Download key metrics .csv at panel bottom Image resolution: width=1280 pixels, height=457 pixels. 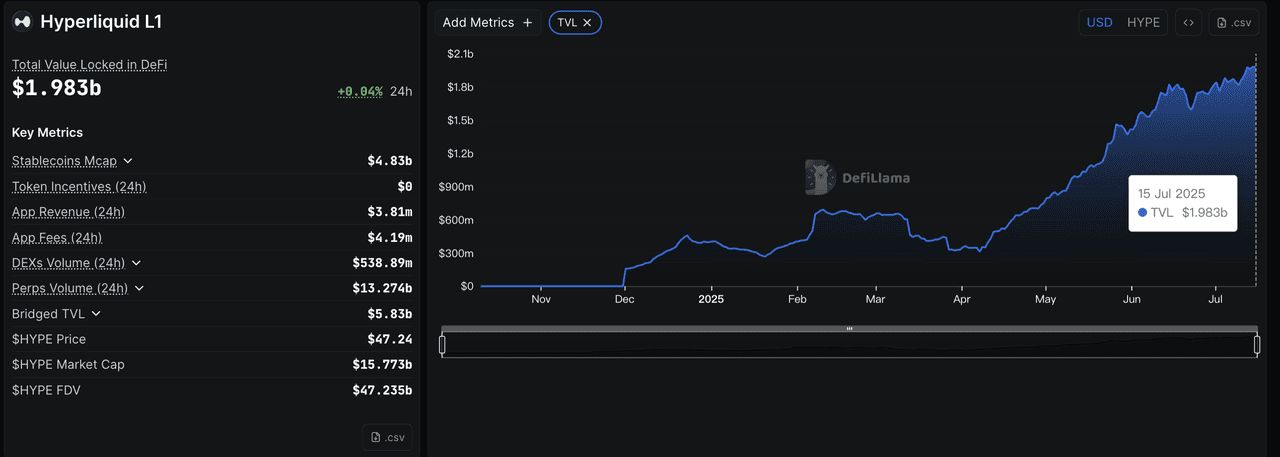[x=387, y=437]
